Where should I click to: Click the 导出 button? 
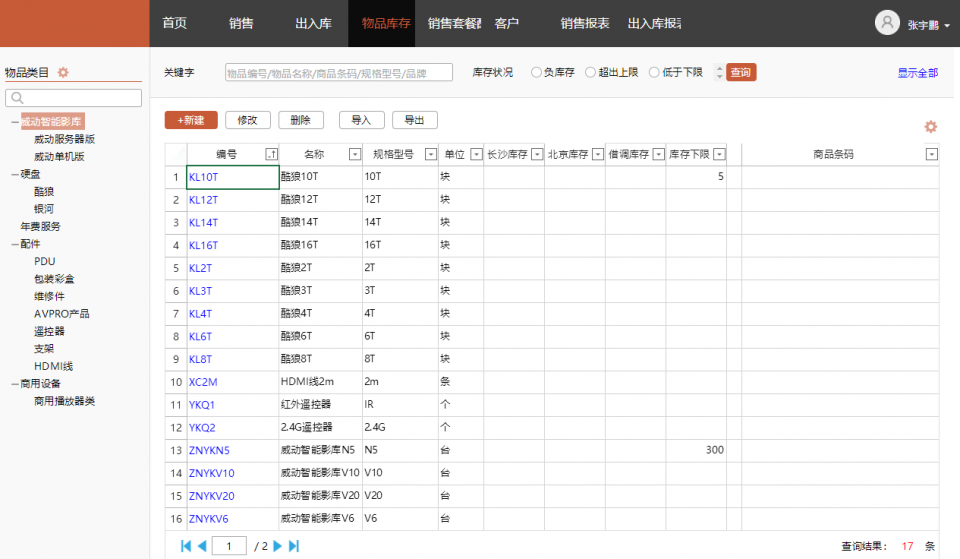tap(414, 120)
